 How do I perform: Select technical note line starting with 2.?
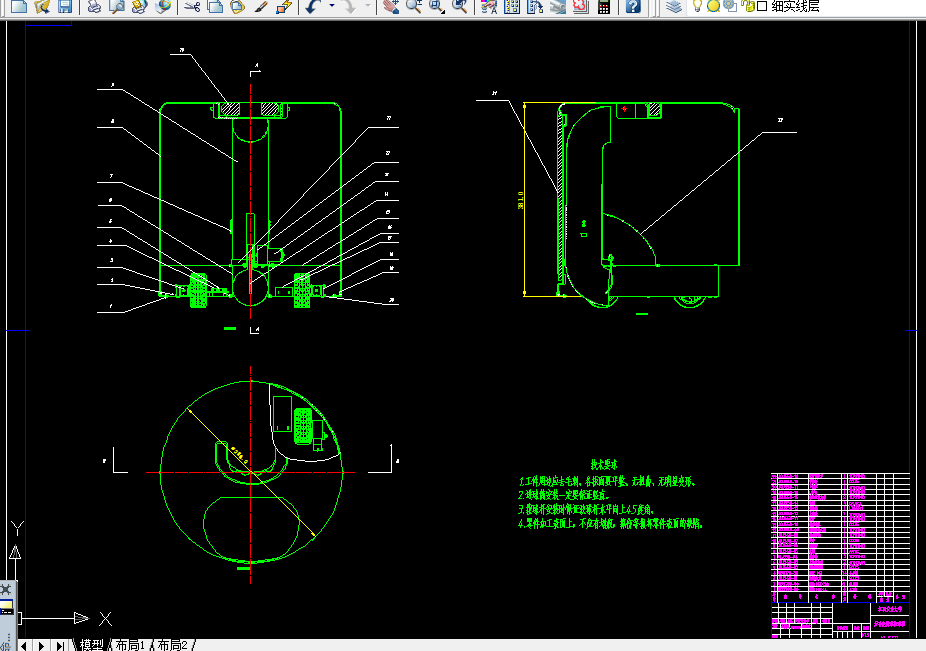tap(563, 495)
